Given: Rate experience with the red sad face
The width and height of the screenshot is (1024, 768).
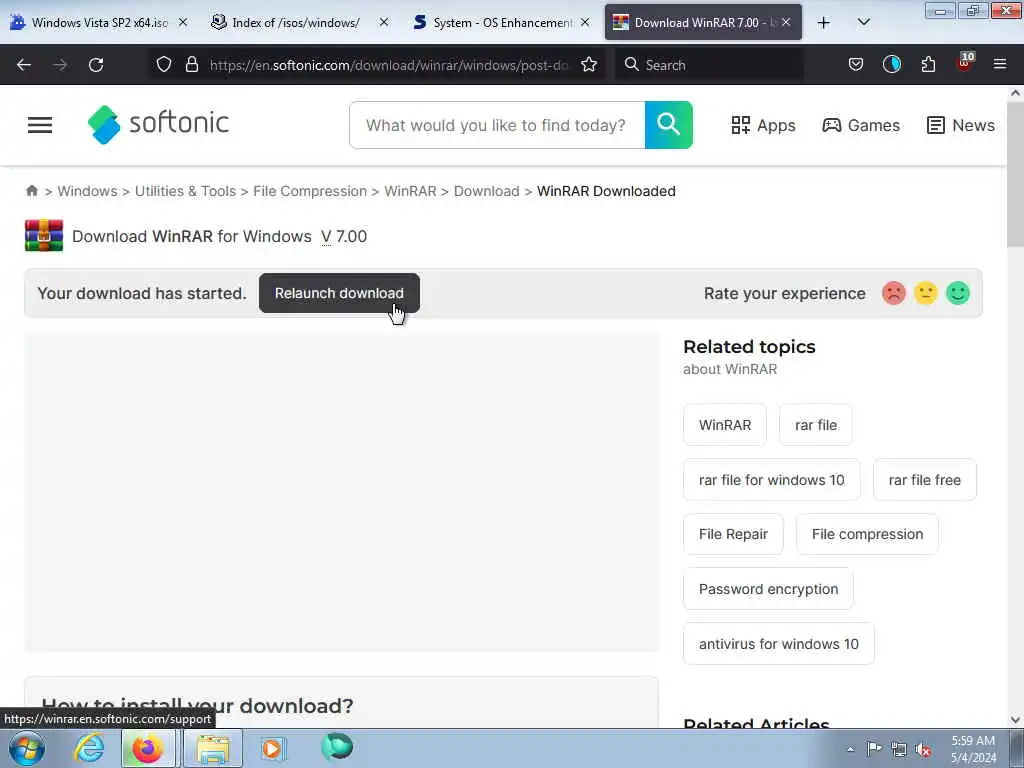Looking at the screenshot, I should coord(893,293).
